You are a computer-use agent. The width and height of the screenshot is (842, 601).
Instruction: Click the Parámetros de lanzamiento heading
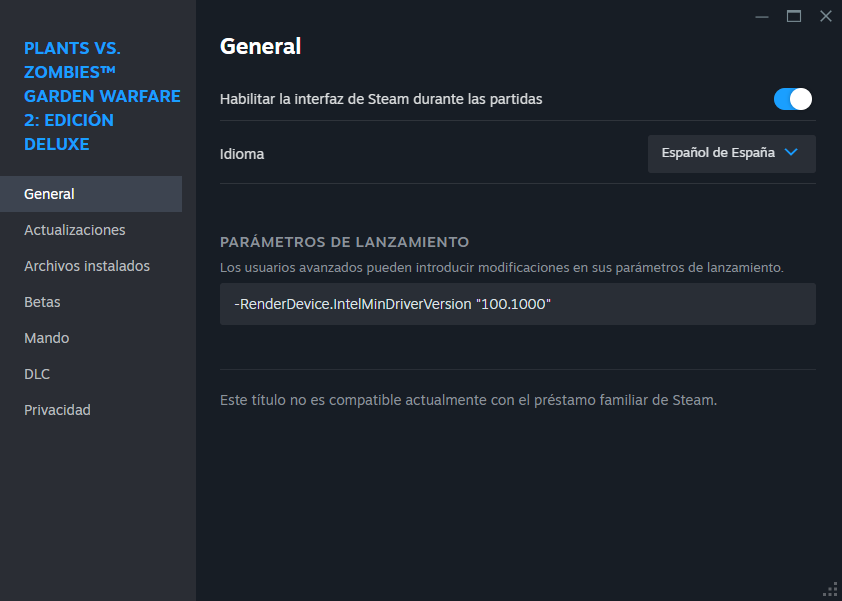(344, 242)
